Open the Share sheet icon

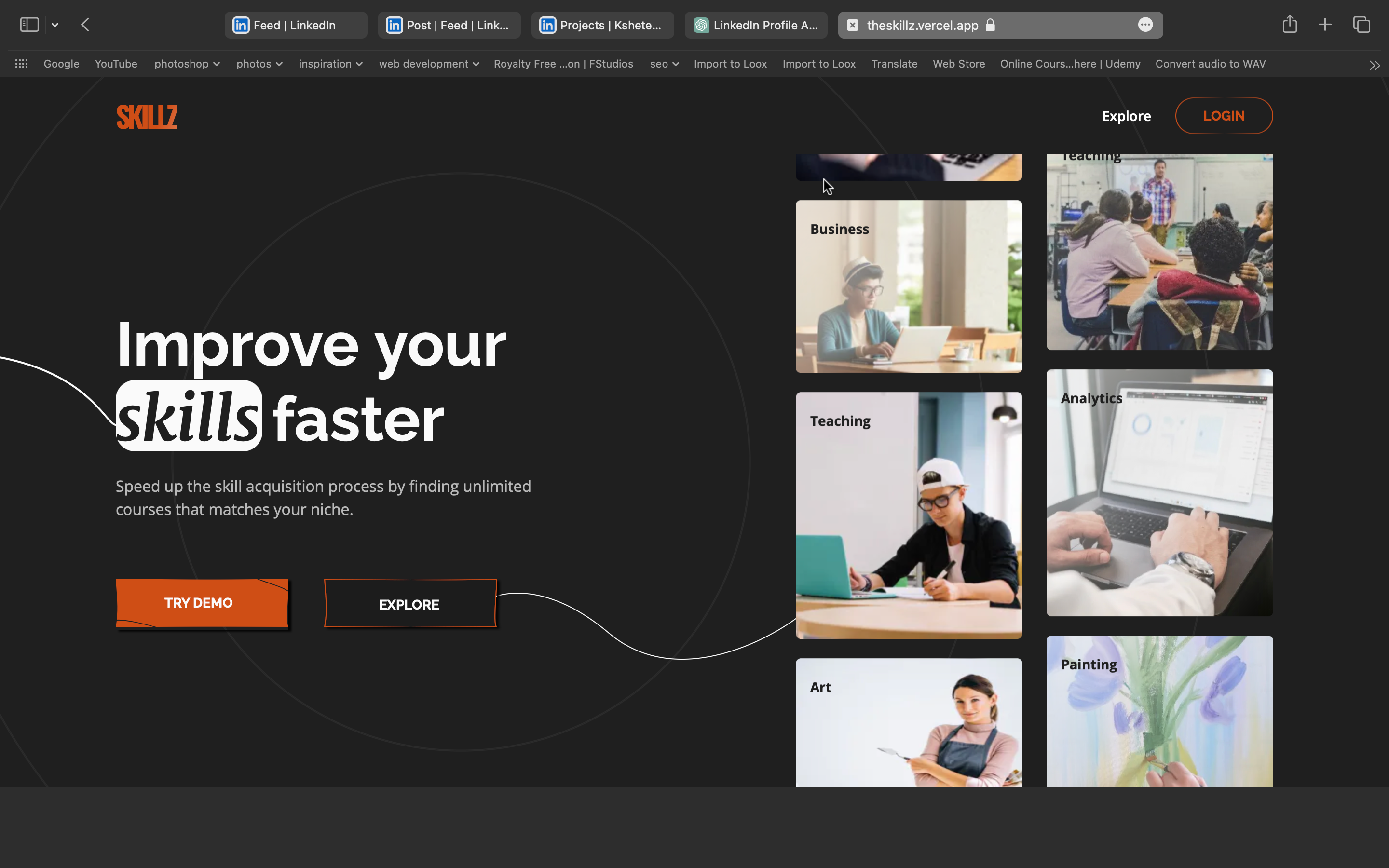[x=1289, y=25]
